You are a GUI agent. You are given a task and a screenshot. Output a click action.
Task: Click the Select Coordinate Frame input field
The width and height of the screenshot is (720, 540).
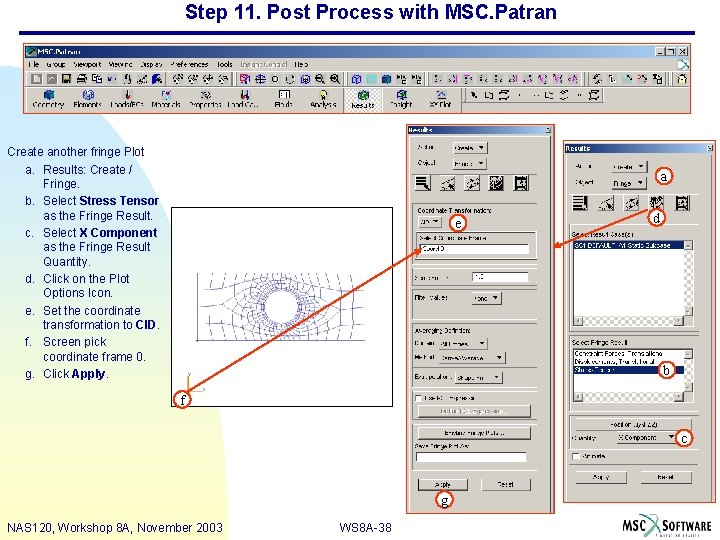pos(474,249)
